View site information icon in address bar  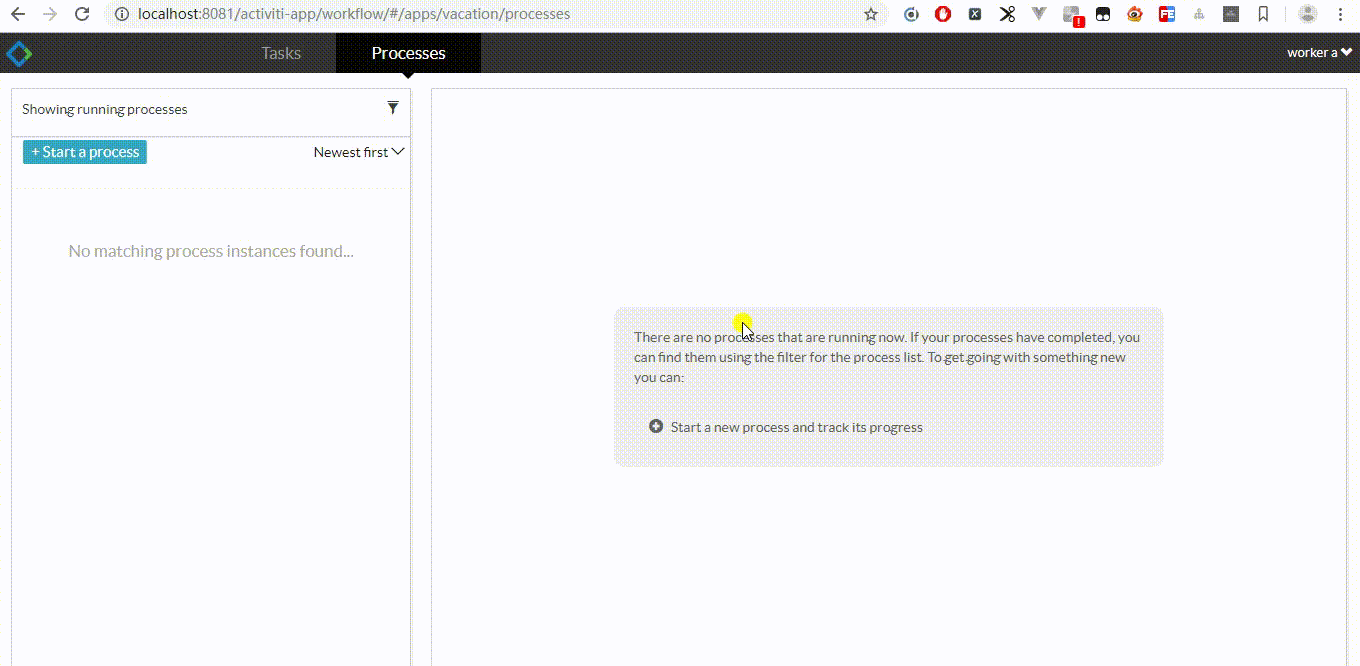(x=122, y=15)
